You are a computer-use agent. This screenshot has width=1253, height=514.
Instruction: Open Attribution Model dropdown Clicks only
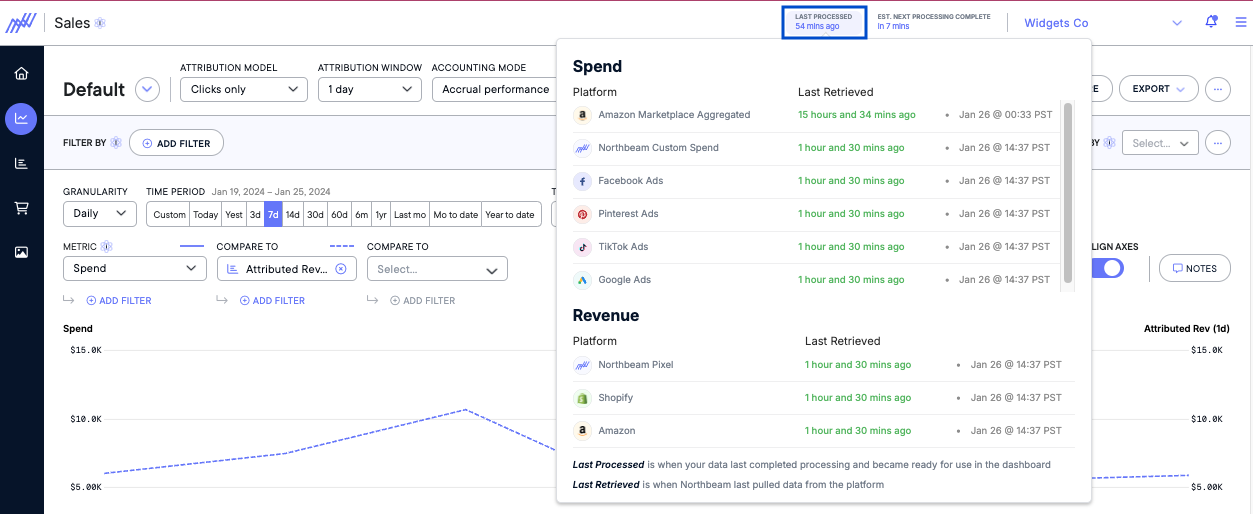pyautogui.click(x=243, y=89)
